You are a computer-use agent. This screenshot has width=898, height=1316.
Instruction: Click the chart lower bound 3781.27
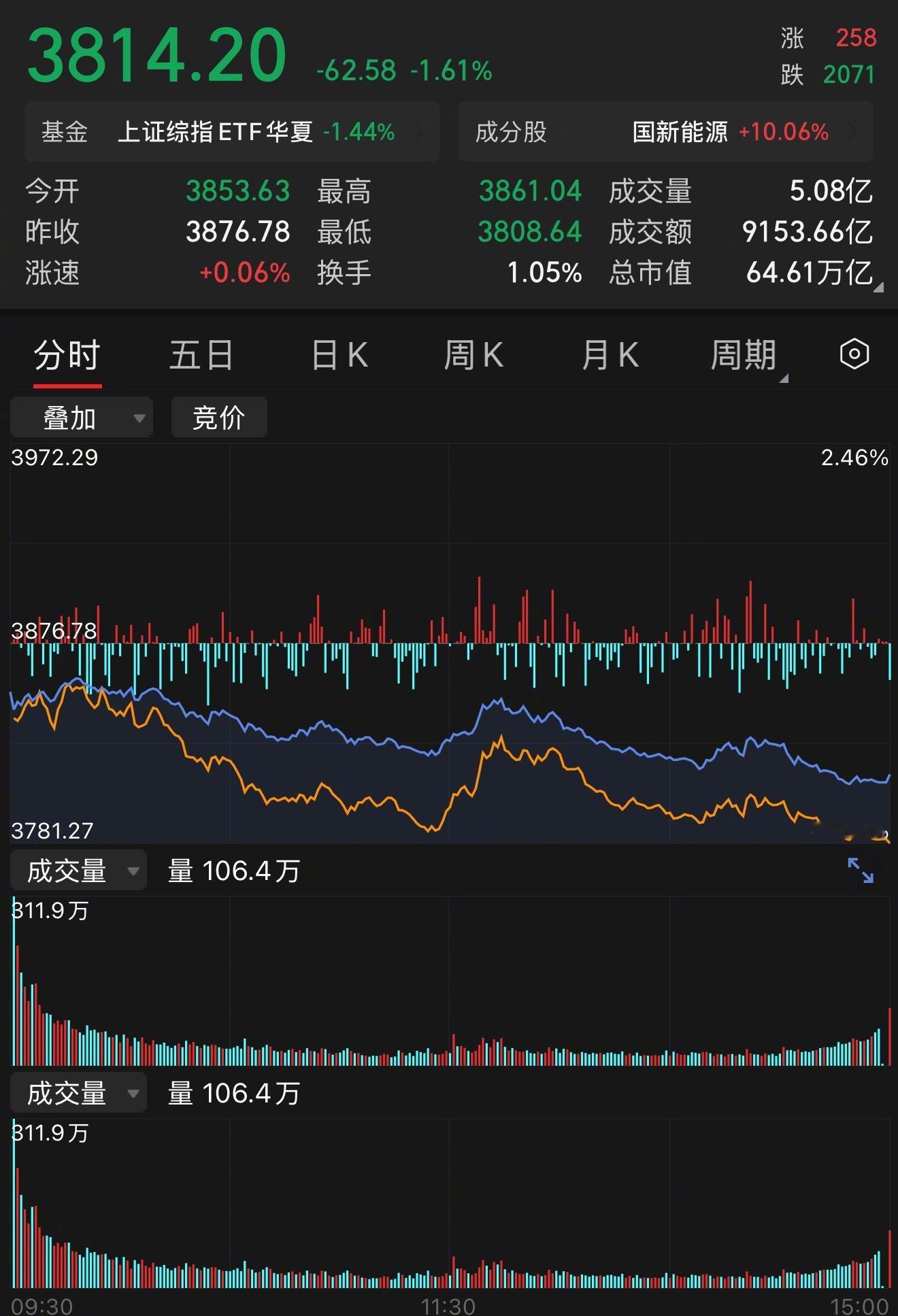(x=52, y=830)
